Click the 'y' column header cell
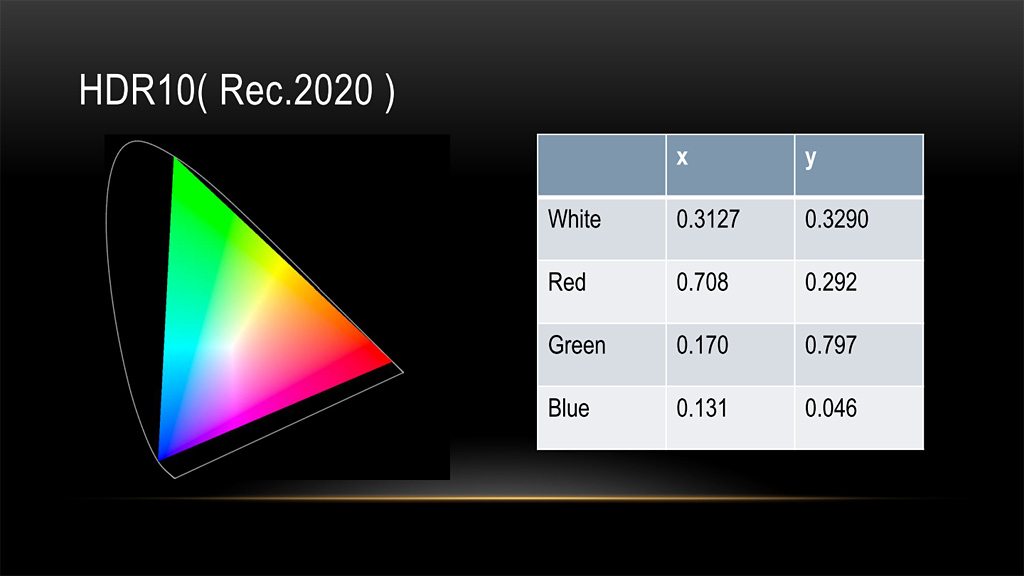Viewport: 1024px width, 576px height. (859, 165)
